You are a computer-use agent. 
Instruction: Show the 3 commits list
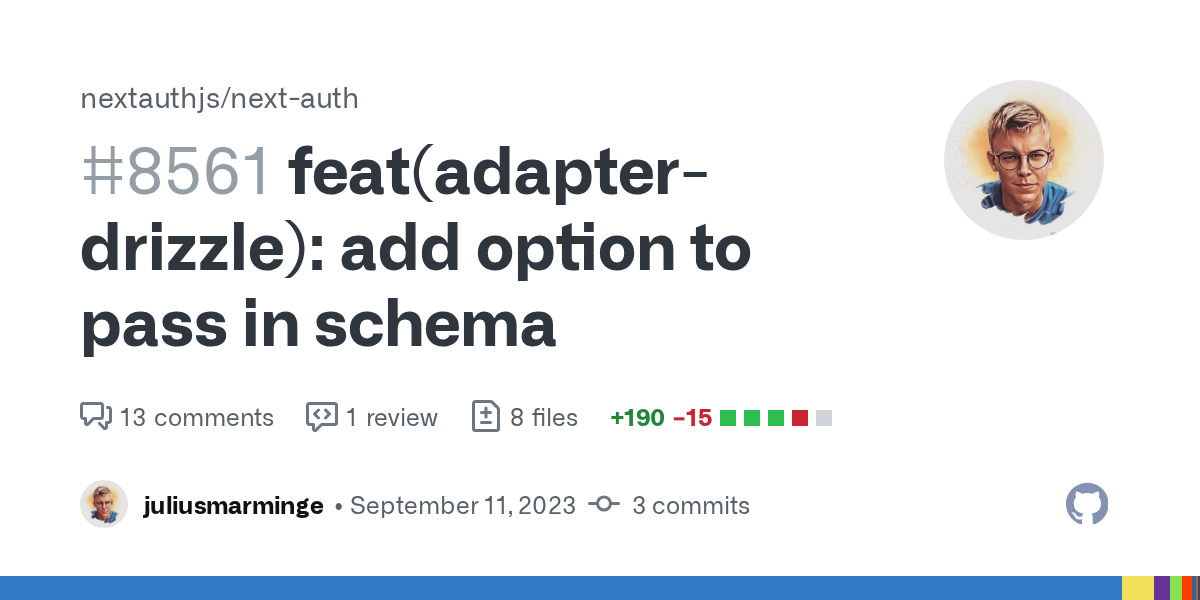(691, 505)
